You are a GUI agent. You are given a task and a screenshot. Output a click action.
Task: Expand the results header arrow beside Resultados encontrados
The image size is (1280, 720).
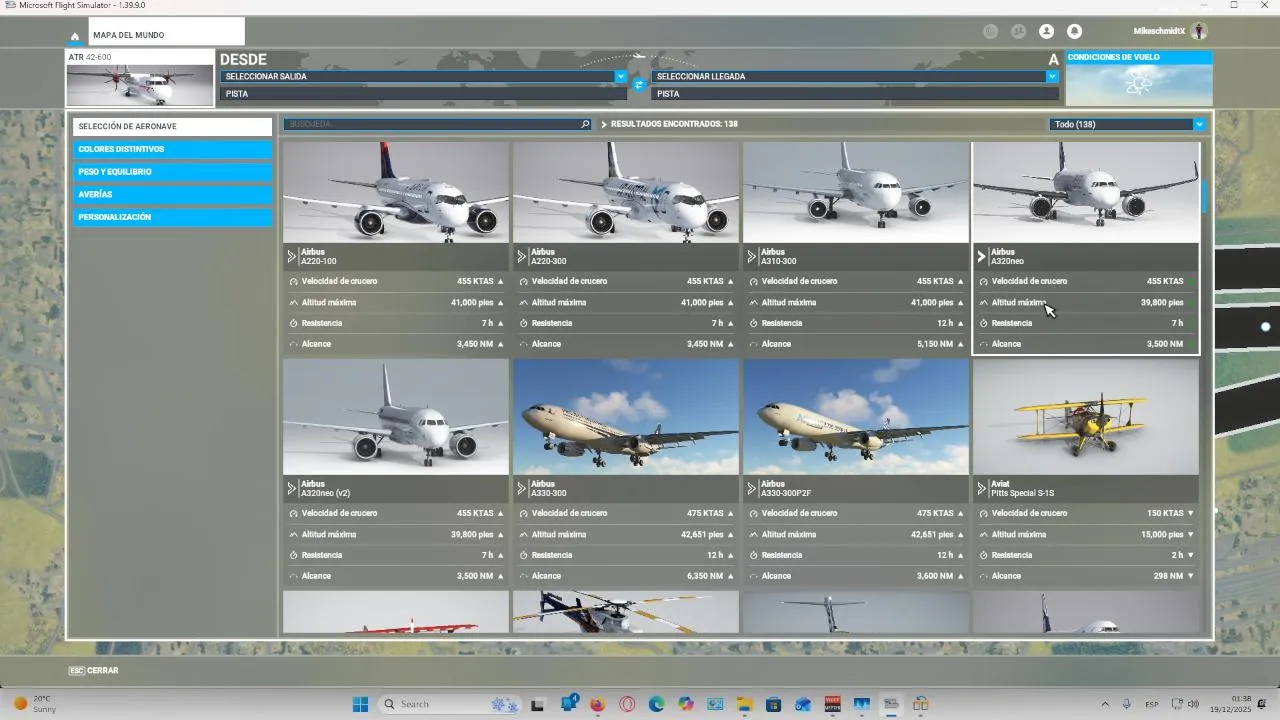[x=604, y=125]
